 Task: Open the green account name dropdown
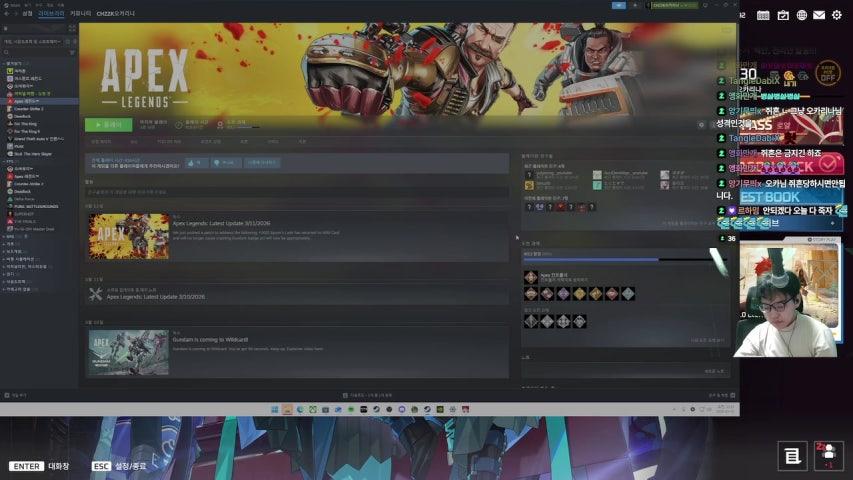[x=674, y=5]
